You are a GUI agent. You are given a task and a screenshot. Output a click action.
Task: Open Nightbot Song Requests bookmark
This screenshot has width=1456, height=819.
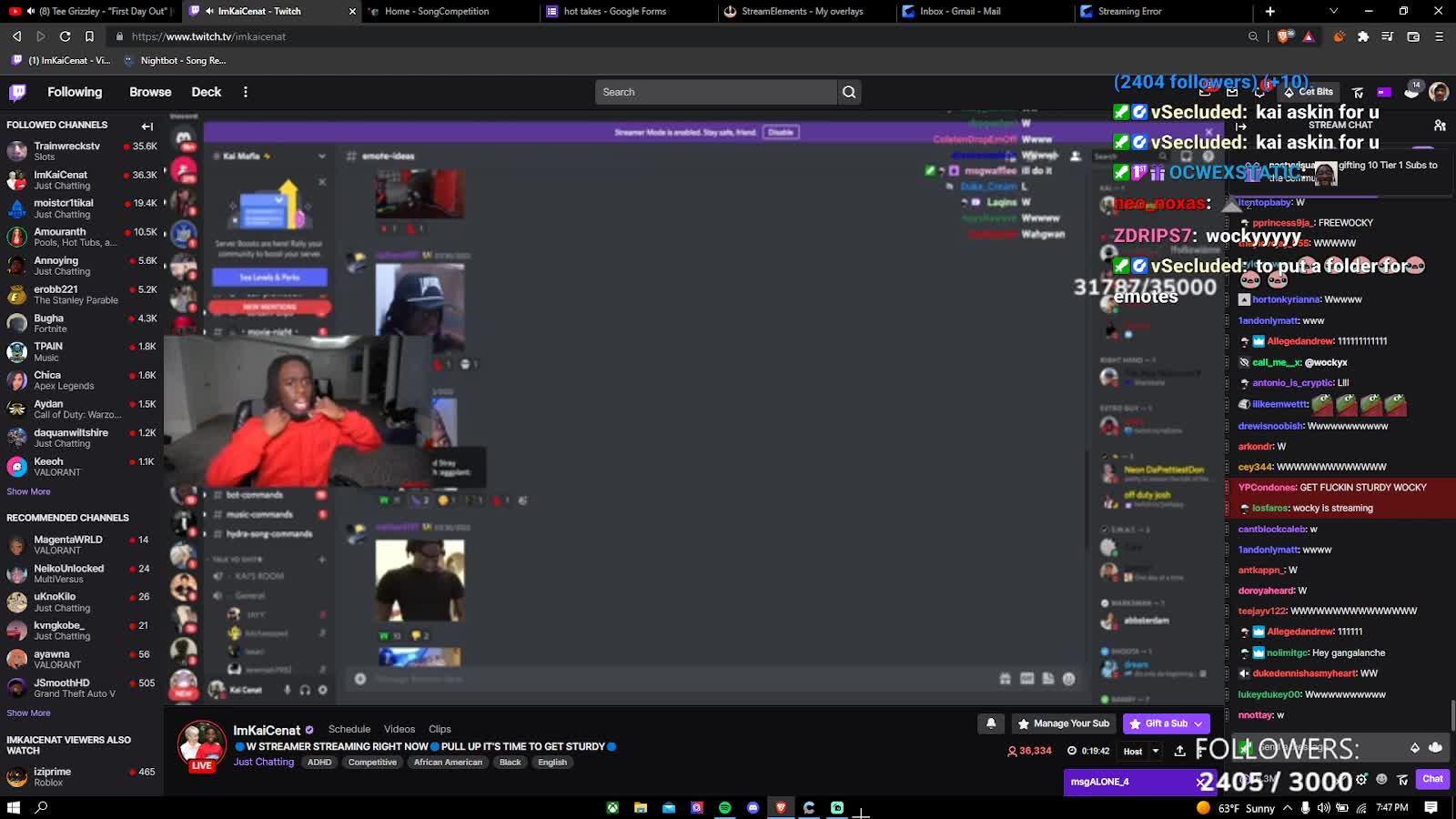[175, 60]
